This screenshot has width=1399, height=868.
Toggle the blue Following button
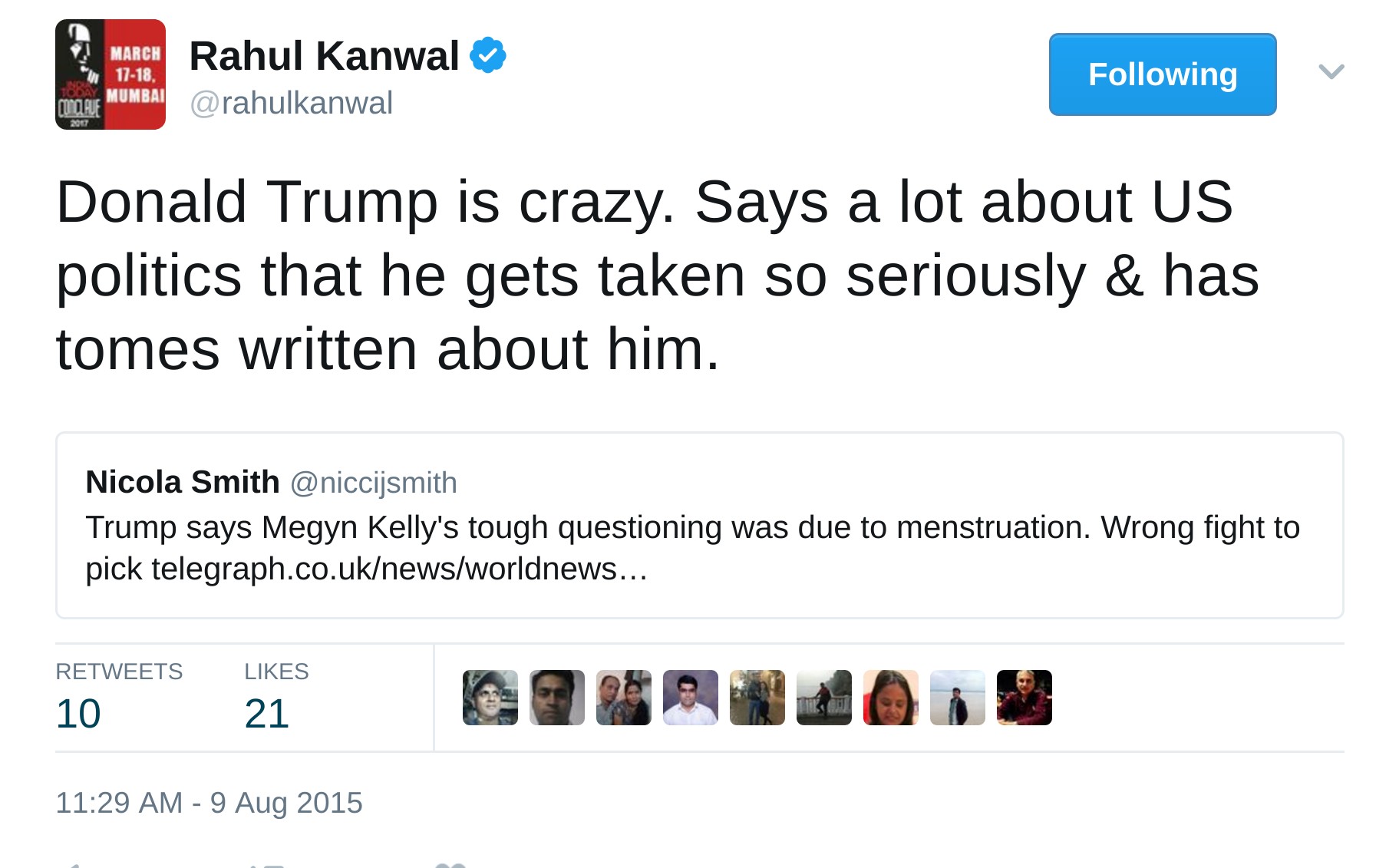[x=1163, y=74]
